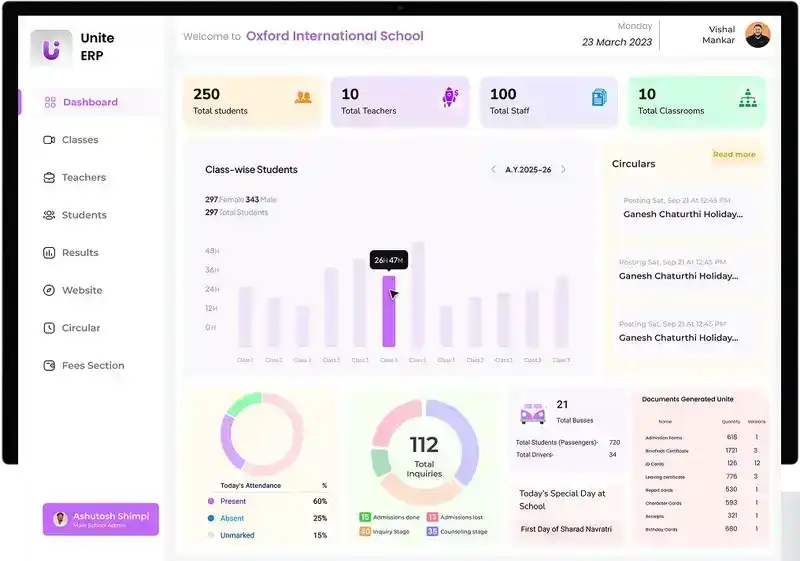800x561 pixels.
Task: Click the attendance donut chart green segment
Action: (245, 404)
